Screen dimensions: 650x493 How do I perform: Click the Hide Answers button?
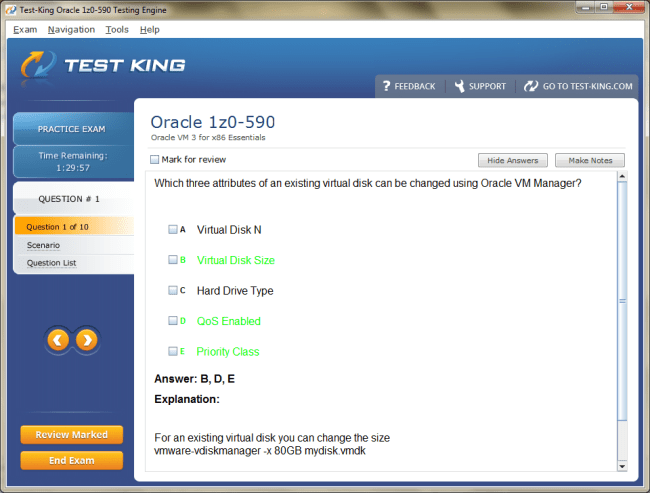[513, 160]
